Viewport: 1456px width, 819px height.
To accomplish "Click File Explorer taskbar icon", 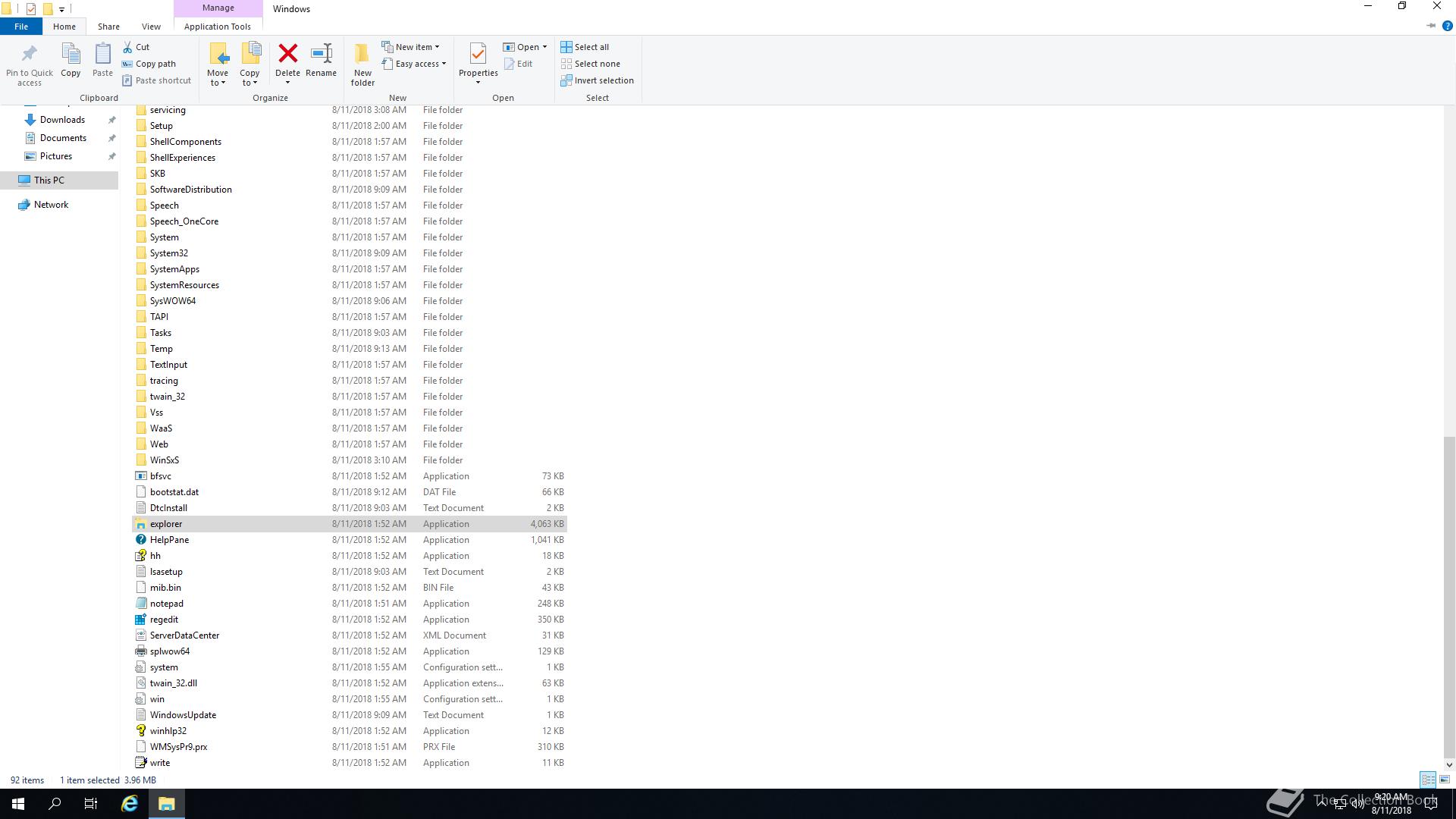I will pos(167,804).
